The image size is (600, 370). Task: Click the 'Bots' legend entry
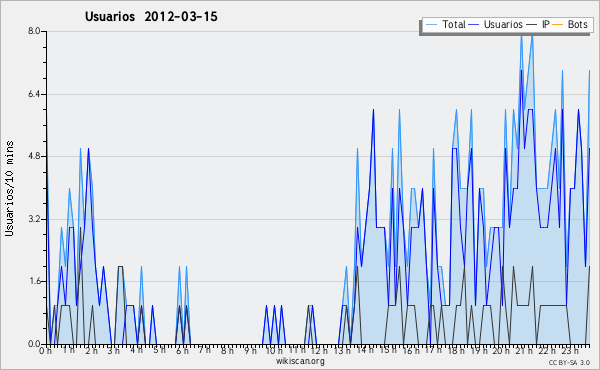click(577, 24)
